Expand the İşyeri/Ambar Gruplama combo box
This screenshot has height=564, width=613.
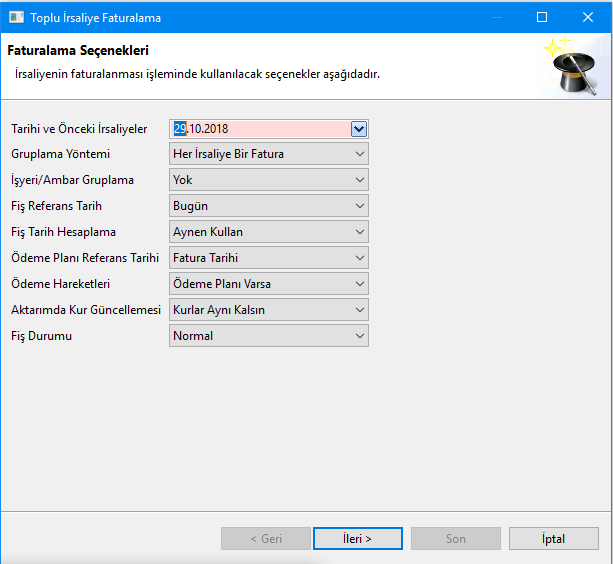point(269,180)
